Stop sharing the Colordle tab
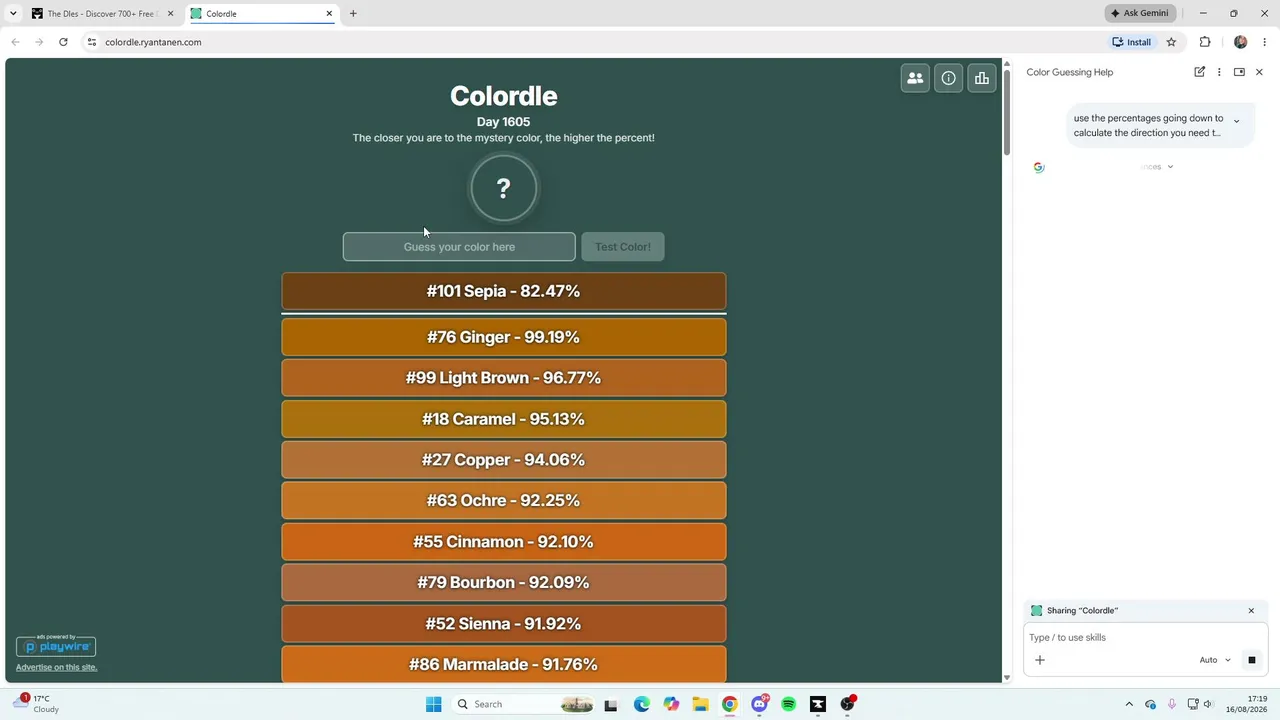Image resolution: width=1280 pixels, height=720 pixels. coord(1250,610)
